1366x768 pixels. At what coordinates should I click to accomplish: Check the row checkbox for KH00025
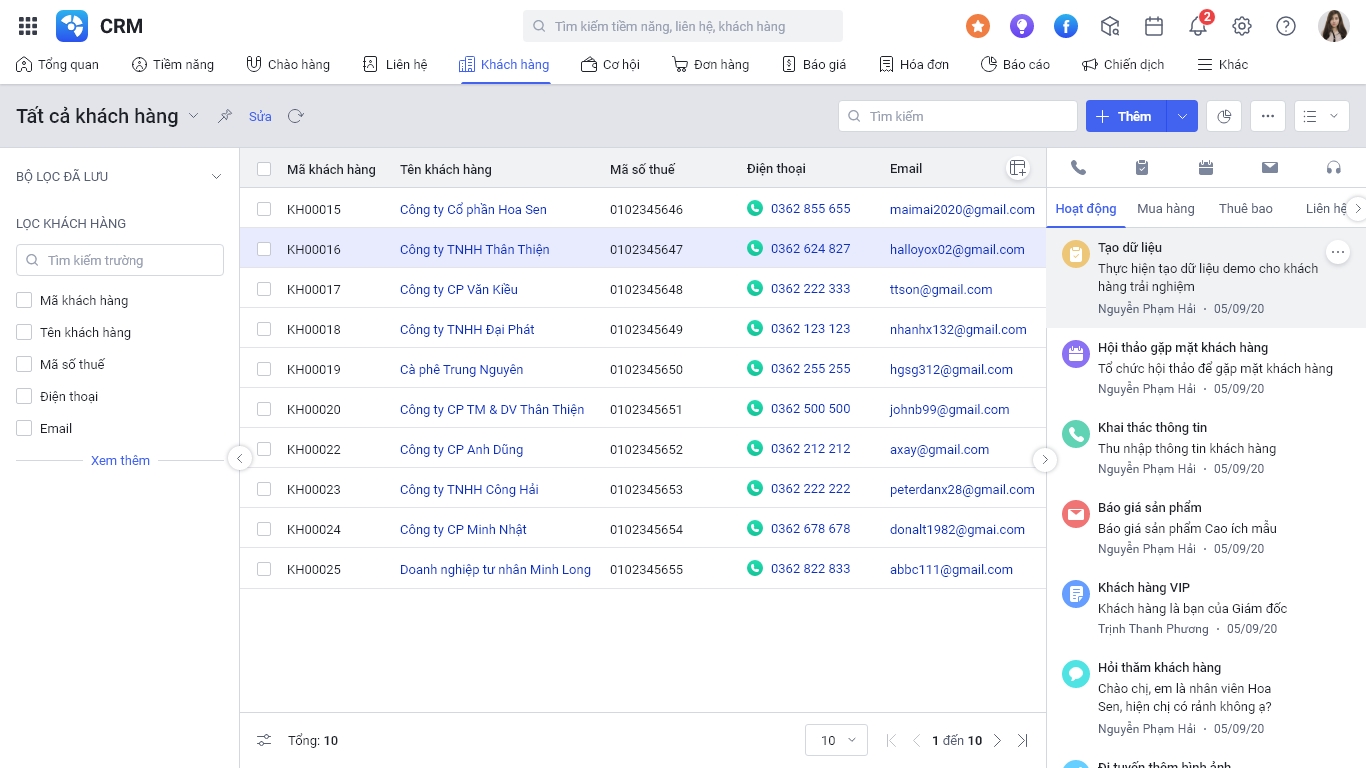coord(264,569)
